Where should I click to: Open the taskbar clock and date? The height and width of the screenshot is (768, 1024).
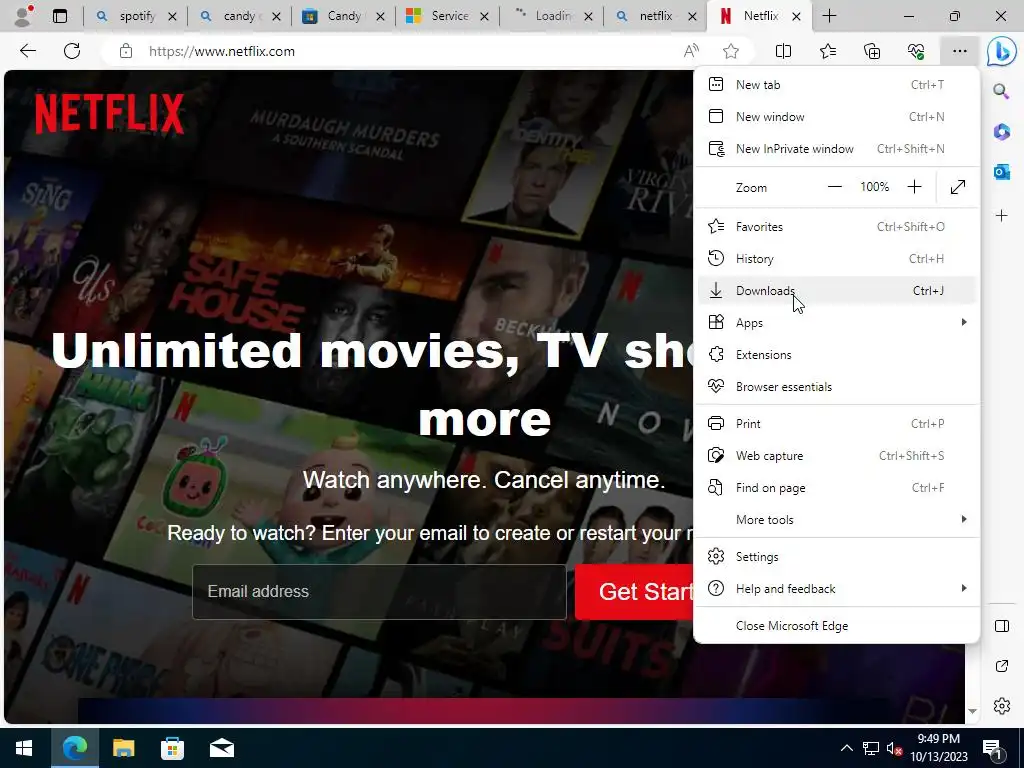938,748
